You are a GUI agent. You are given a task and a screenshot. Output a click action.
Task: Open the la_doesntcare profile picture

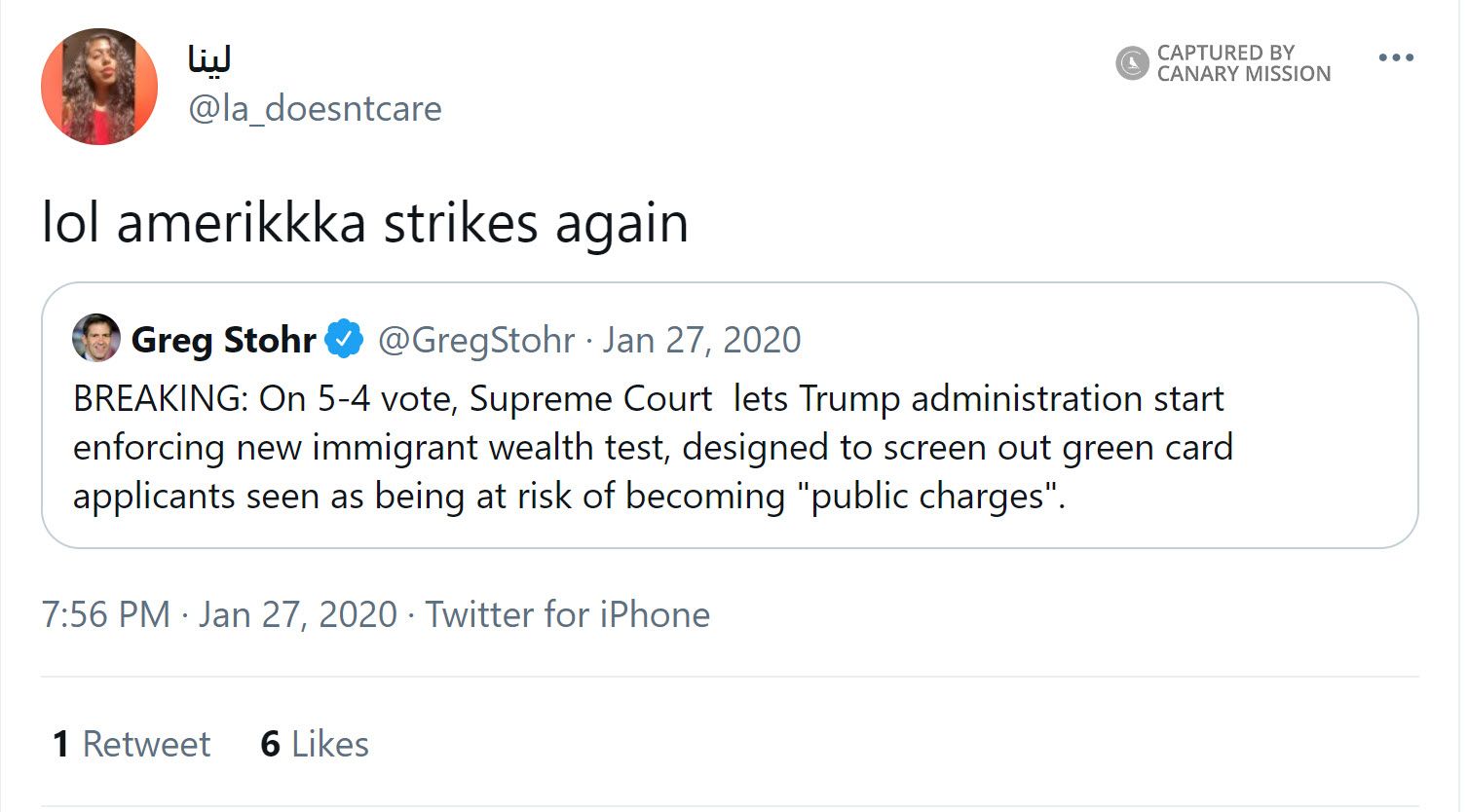pos(99,87)
